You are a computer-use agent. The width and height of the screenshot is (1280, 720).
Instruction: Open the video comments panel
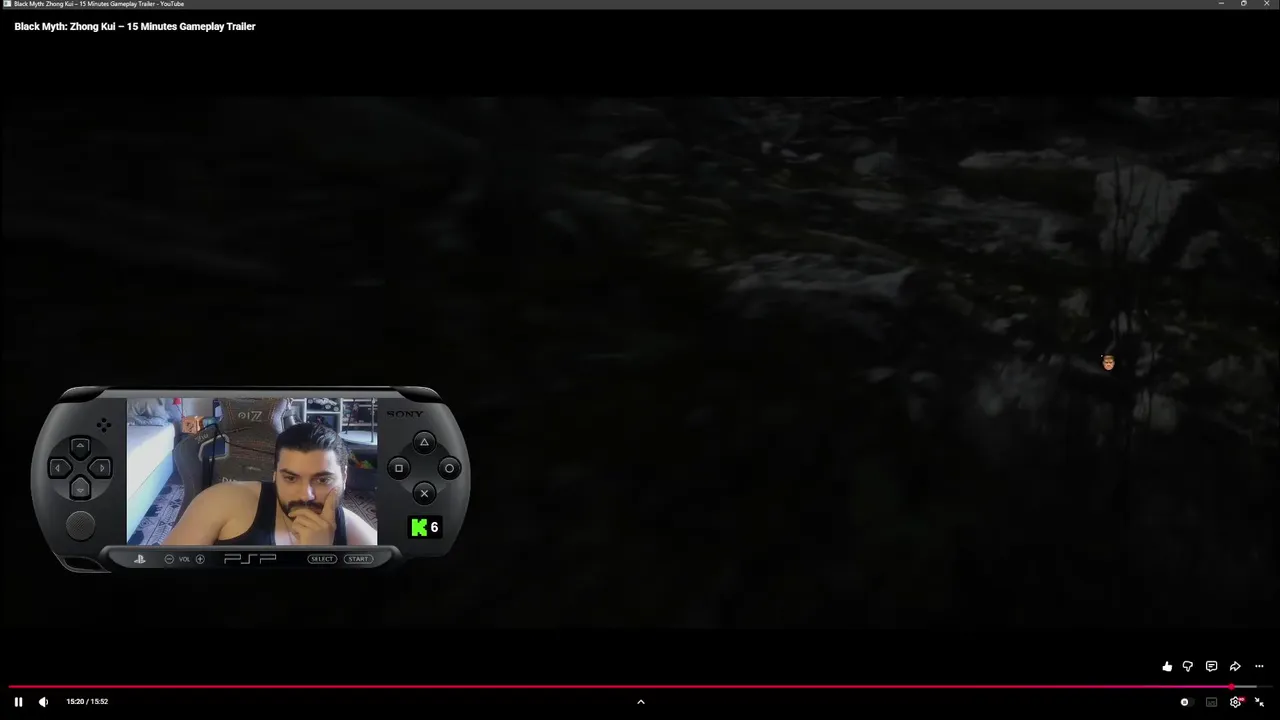click(1211, 667)
